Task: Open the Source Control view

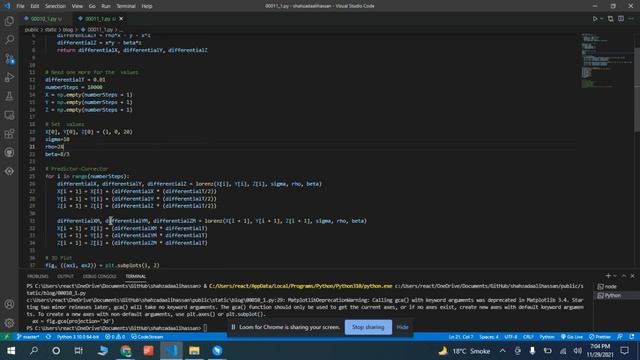Action: 9,58
